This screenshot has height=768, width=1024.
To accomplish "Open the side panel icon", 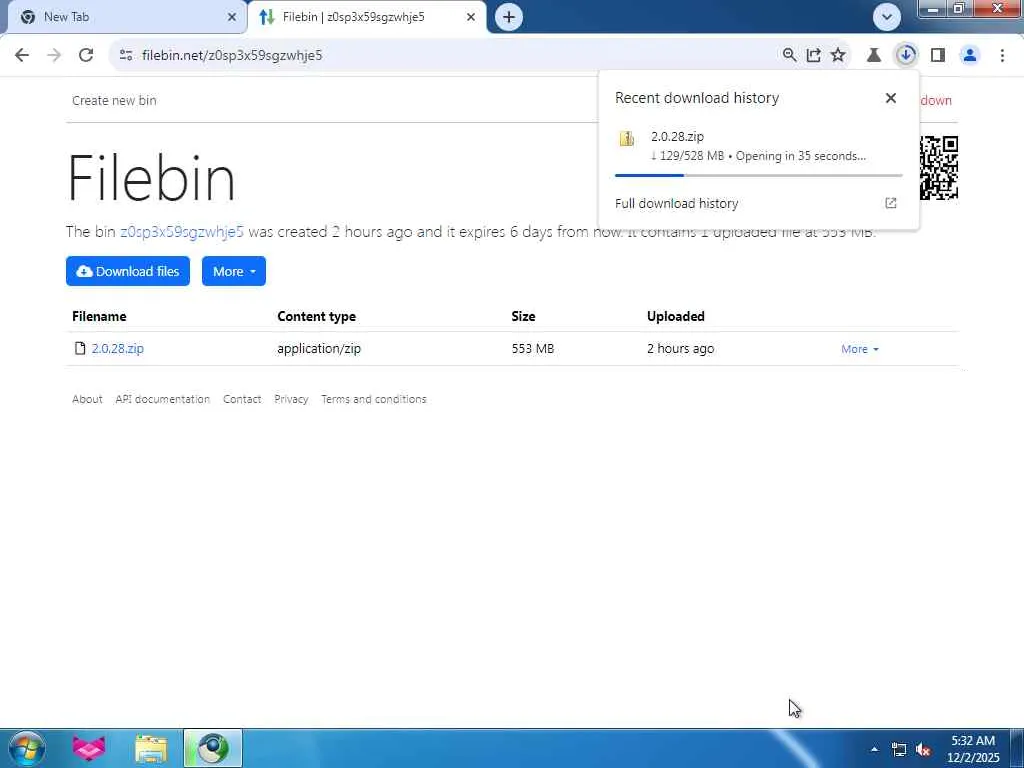I will [x=938, y=56].
